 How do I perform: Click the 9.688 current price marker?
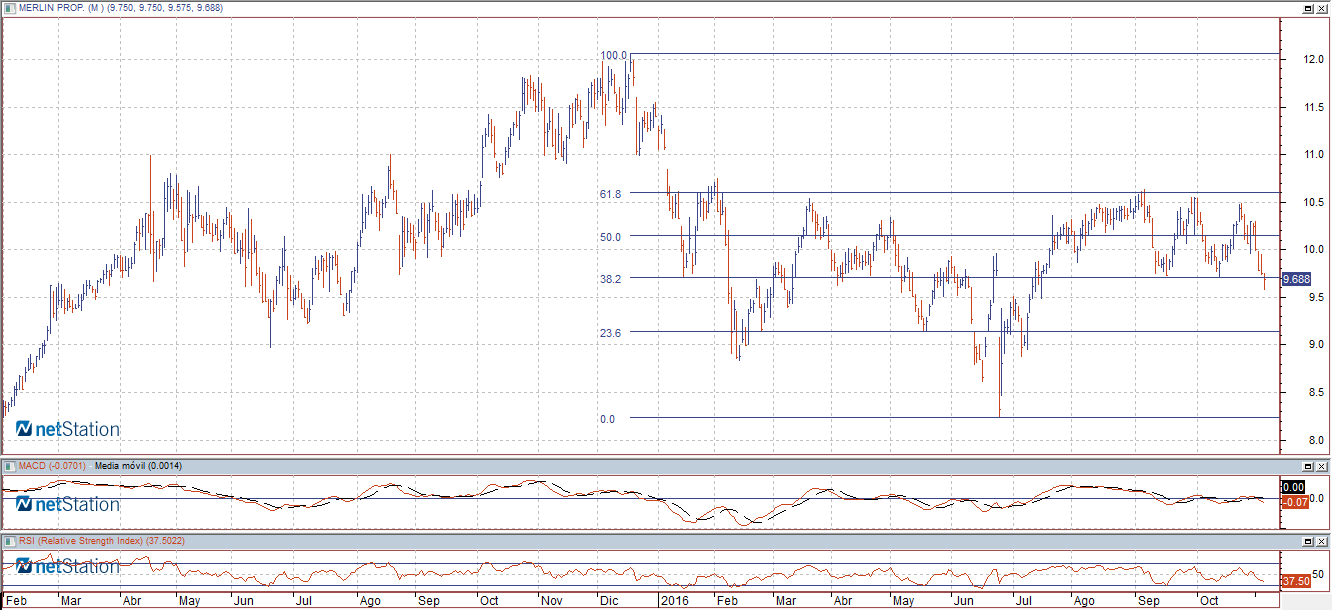point(1296,280)
